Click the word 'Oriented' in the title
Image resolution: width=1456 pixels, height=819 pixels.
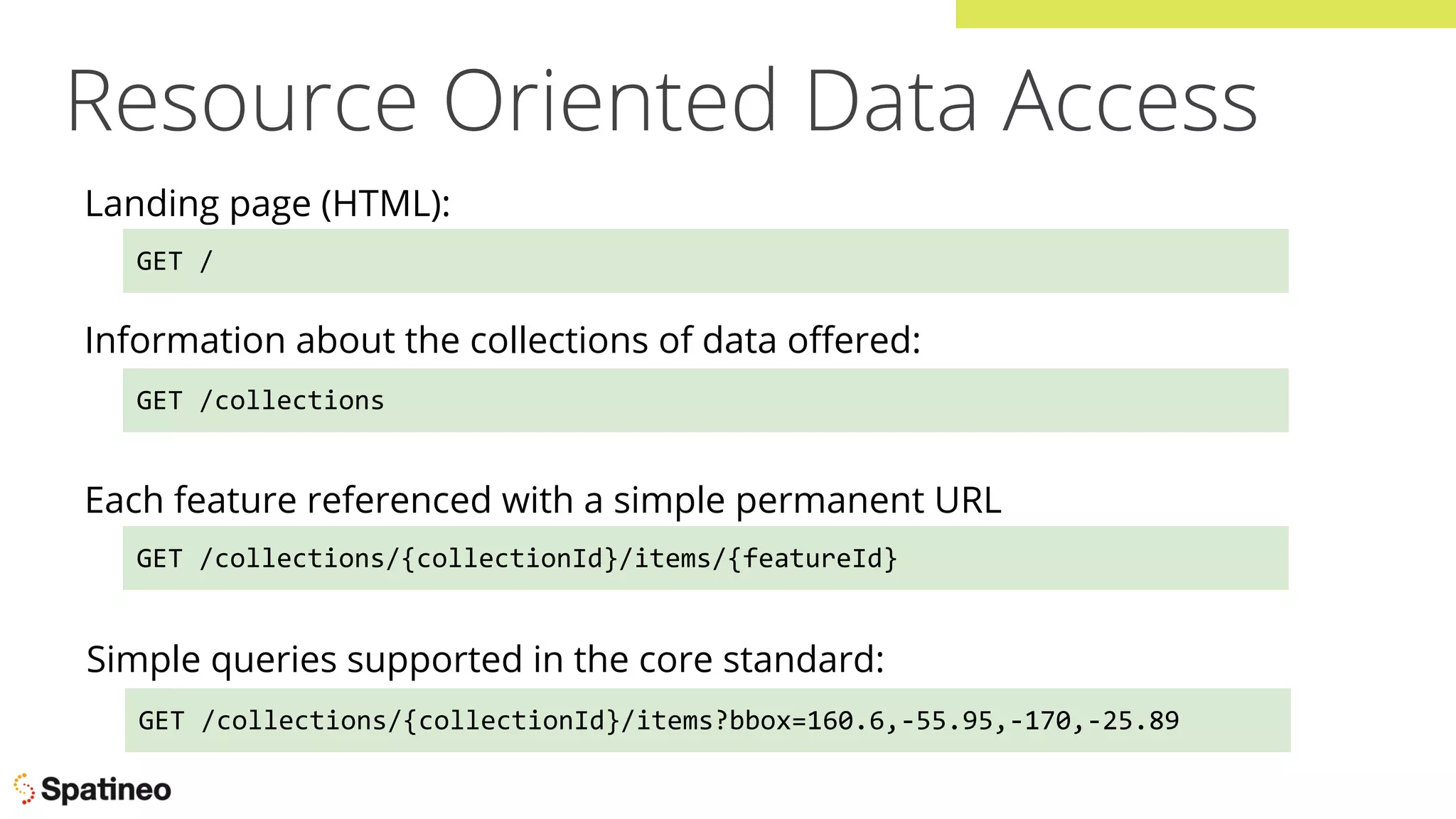[x=610, y=100]
